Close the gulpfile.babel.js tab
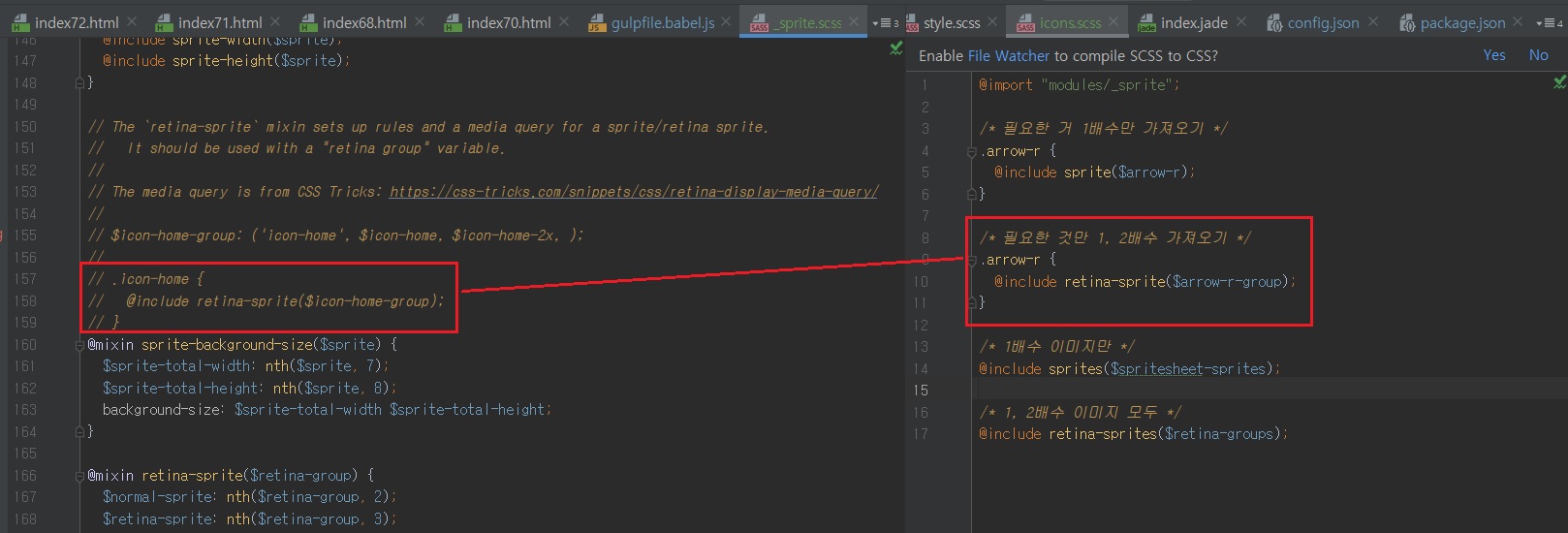Screen dimensions: 1568x533 click(726, 21)
